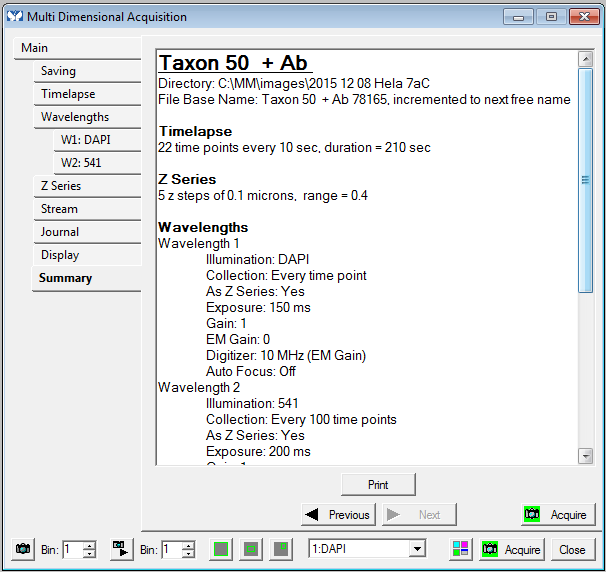
Task: Select the Summary tab
Action: pos(87,278)
